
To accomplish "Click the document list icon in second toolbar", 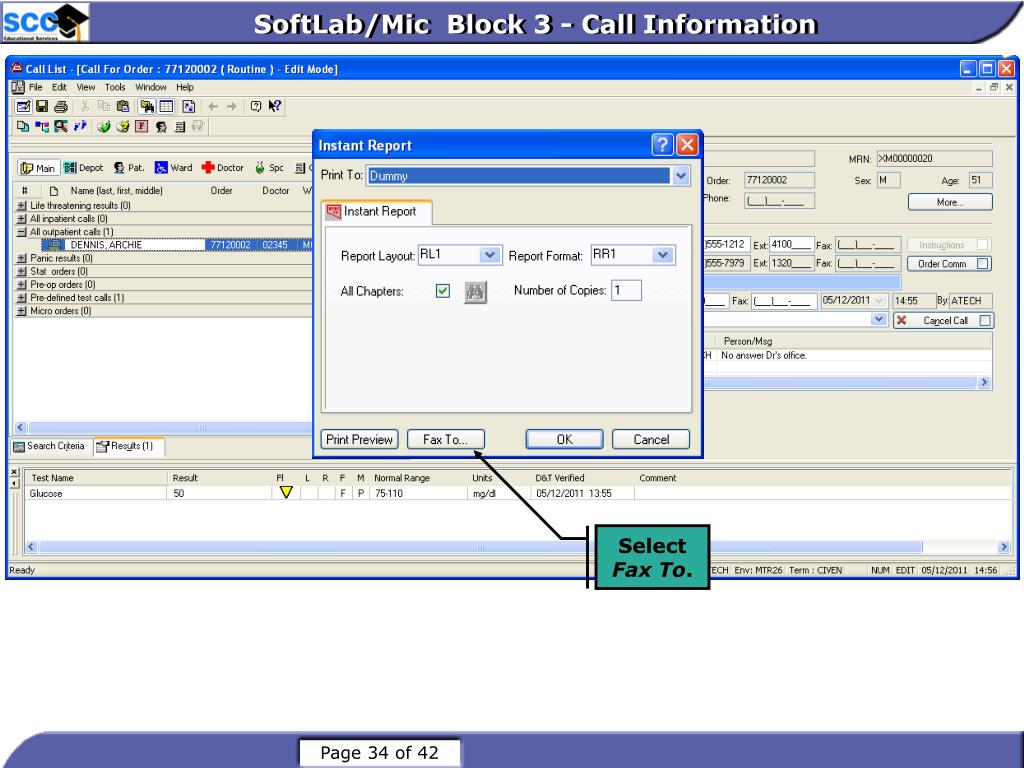I will pyautogui.click(x=180, y=126).
